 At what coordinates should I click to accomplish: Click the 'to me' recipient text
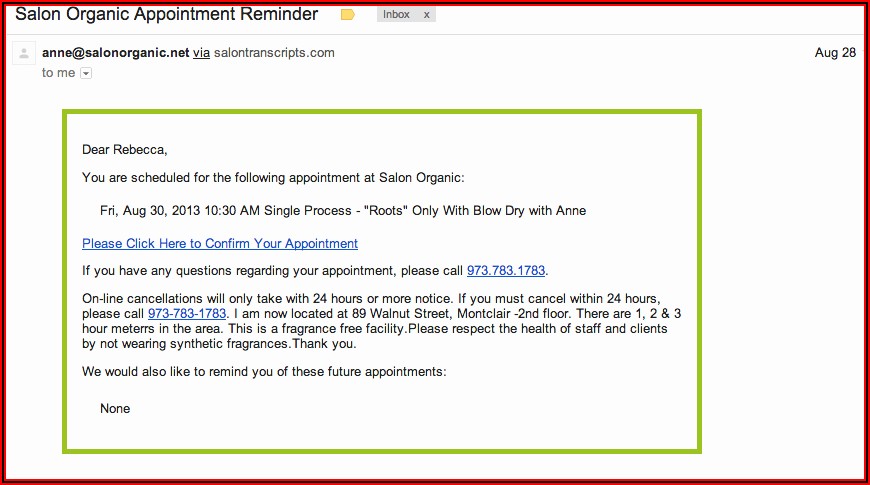click(58, 73)
